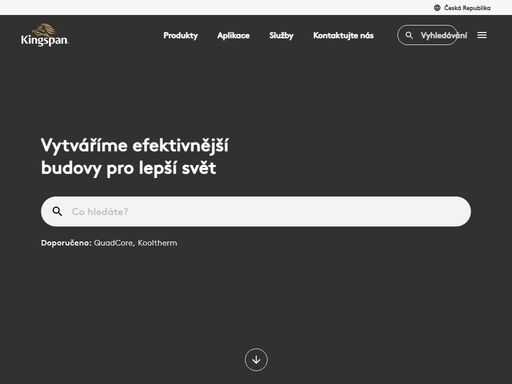This screenshot has height=384, width=512.
Task: Click headline line 'Vytváříme efektivnější'
Action: point(135,146)
